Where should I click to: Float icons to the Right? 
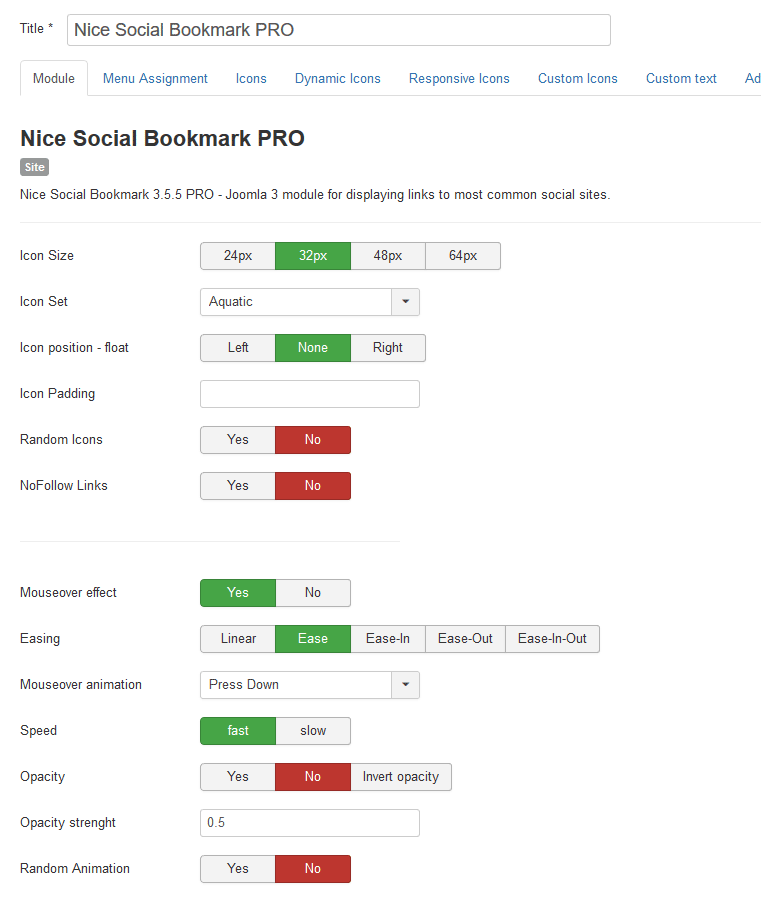tap(388, 348)
